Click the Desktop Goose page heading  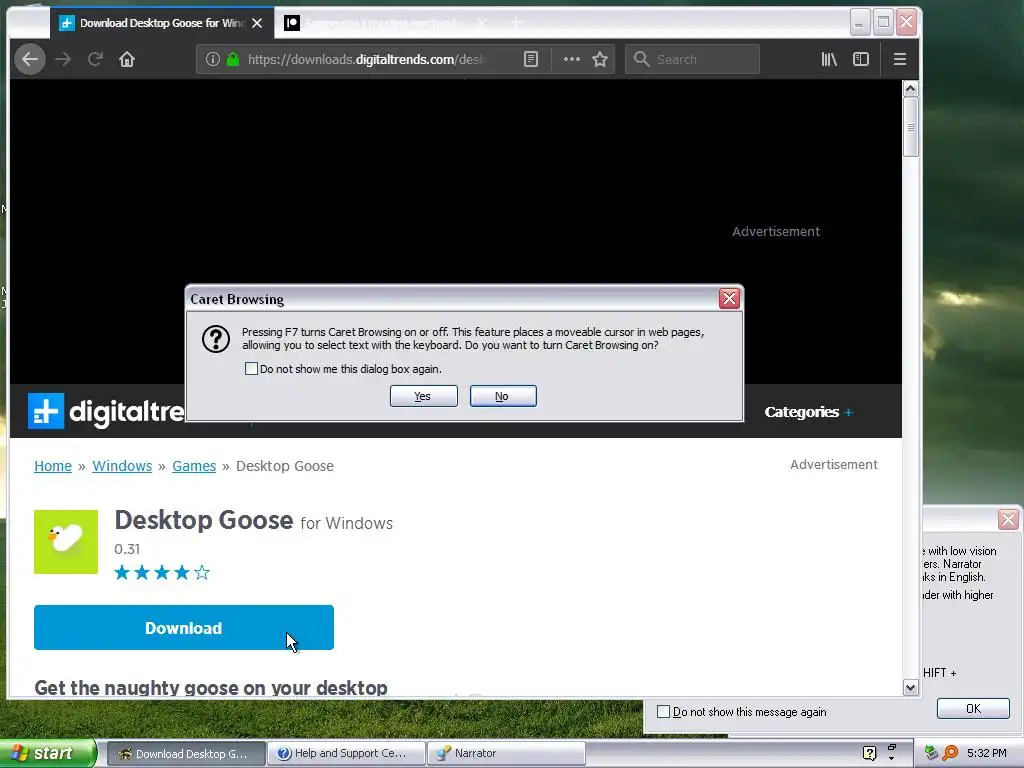(x=204, y=520)
